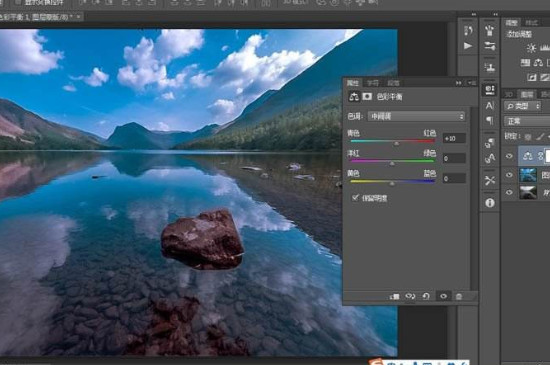Click the Color Balance scales adjustment icon
The image size is (550, 365).
pos(538,63)
